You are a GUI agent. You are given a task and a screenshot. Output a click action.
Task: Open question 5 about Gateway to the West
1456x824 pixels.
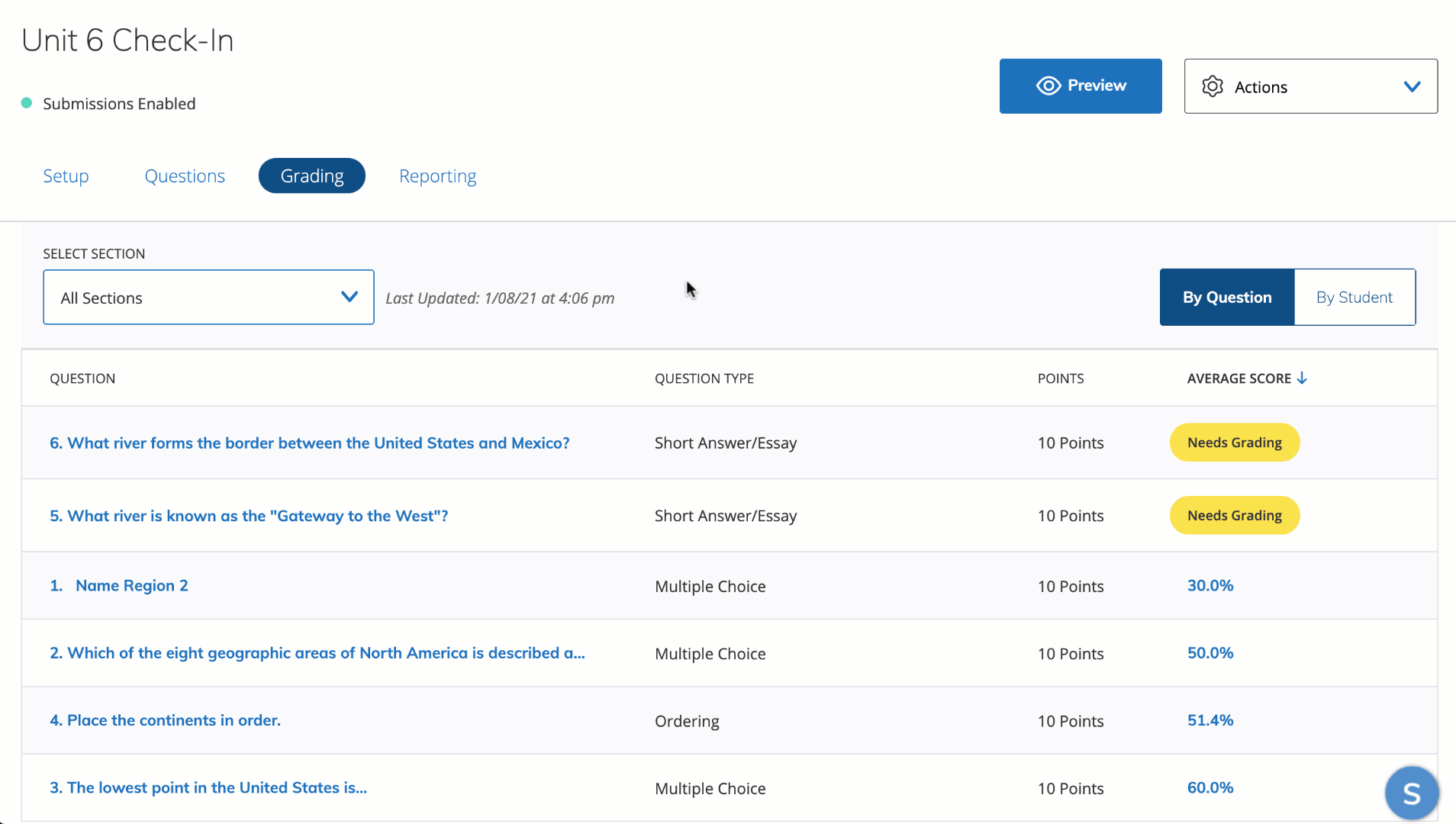tap(249, 517)
